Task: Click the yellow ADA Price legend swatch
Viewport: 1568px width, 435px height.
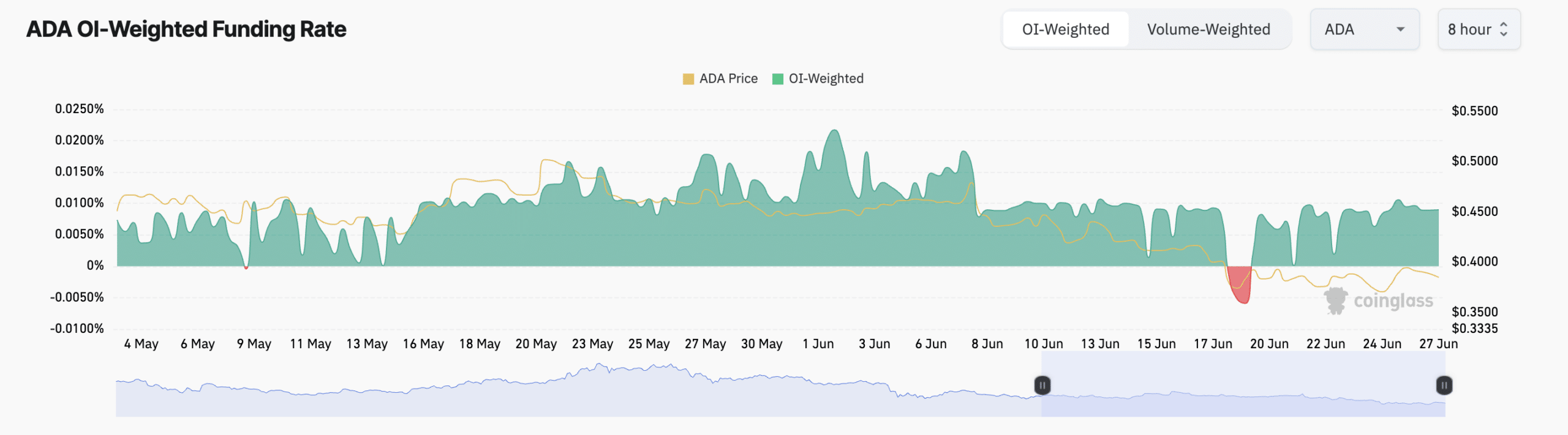Action: point(688,79)
